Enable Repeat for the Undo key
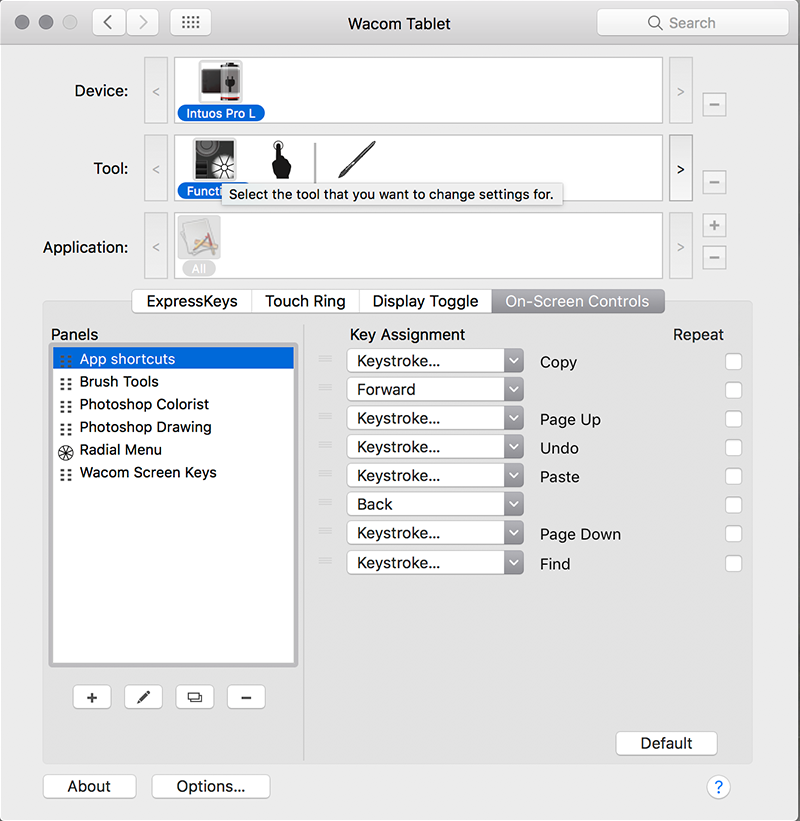Screen dimensions: 800x821 (x=734, y=448)
